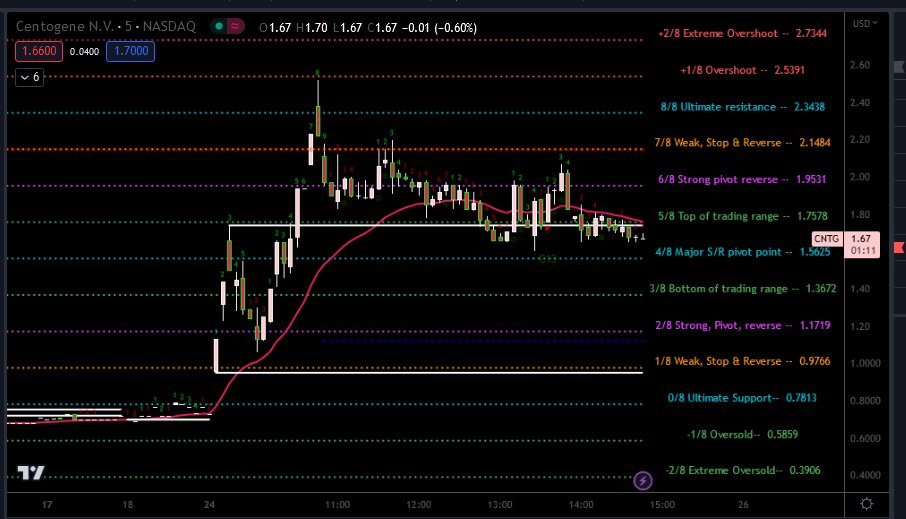Select the -2/8 Extreme Oversold 0.3906 label
Screen dimensions: 906x519
point(742,470)
